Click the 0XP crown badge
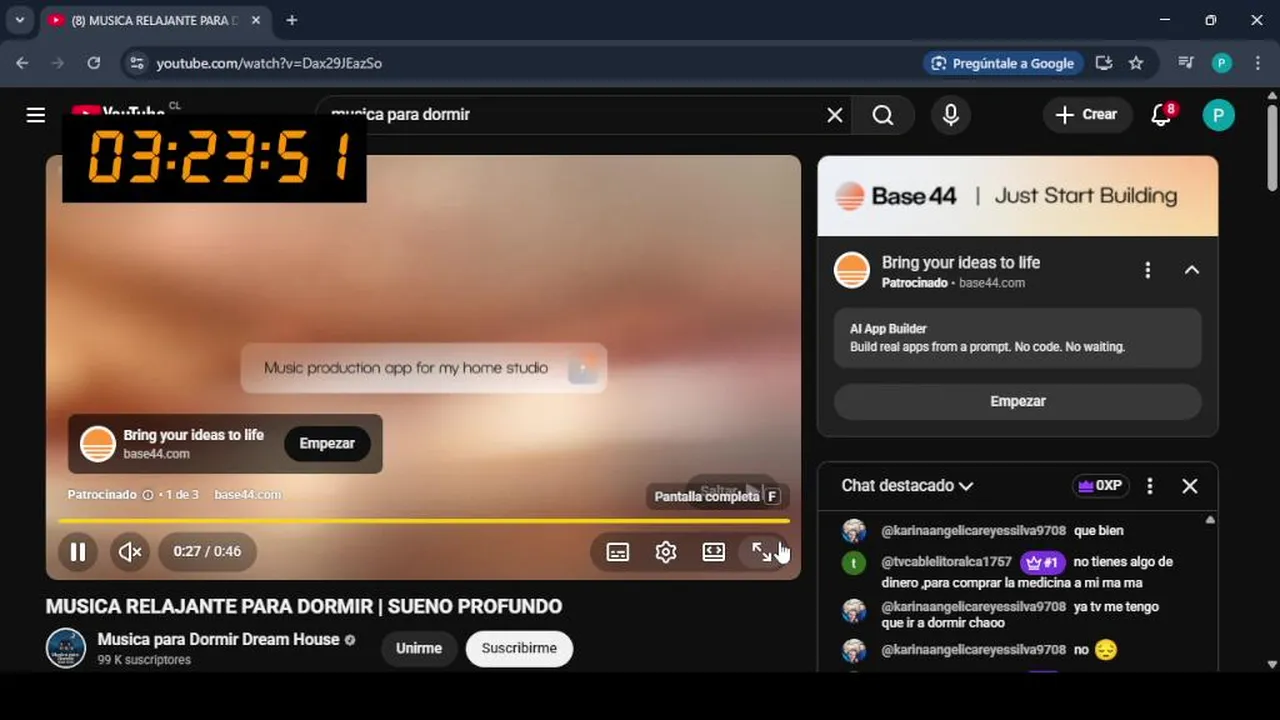The height and width of the screenshot is (720, 1280). pos(1100,486)
